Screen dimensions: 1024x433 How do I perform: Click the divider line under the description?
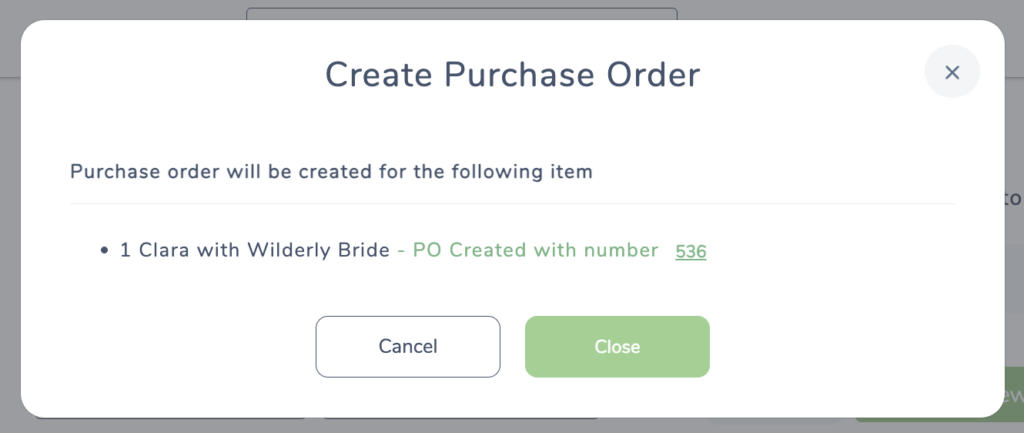point(513,204)
